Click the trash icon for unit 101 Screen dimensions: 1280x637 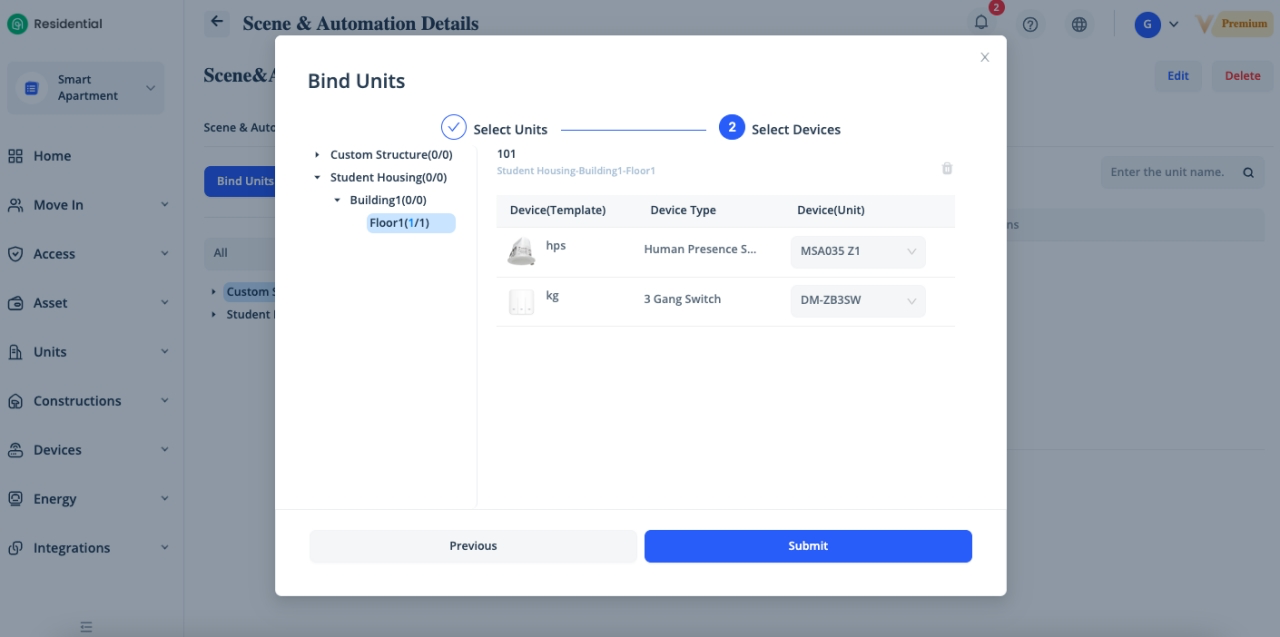[947, 169]
